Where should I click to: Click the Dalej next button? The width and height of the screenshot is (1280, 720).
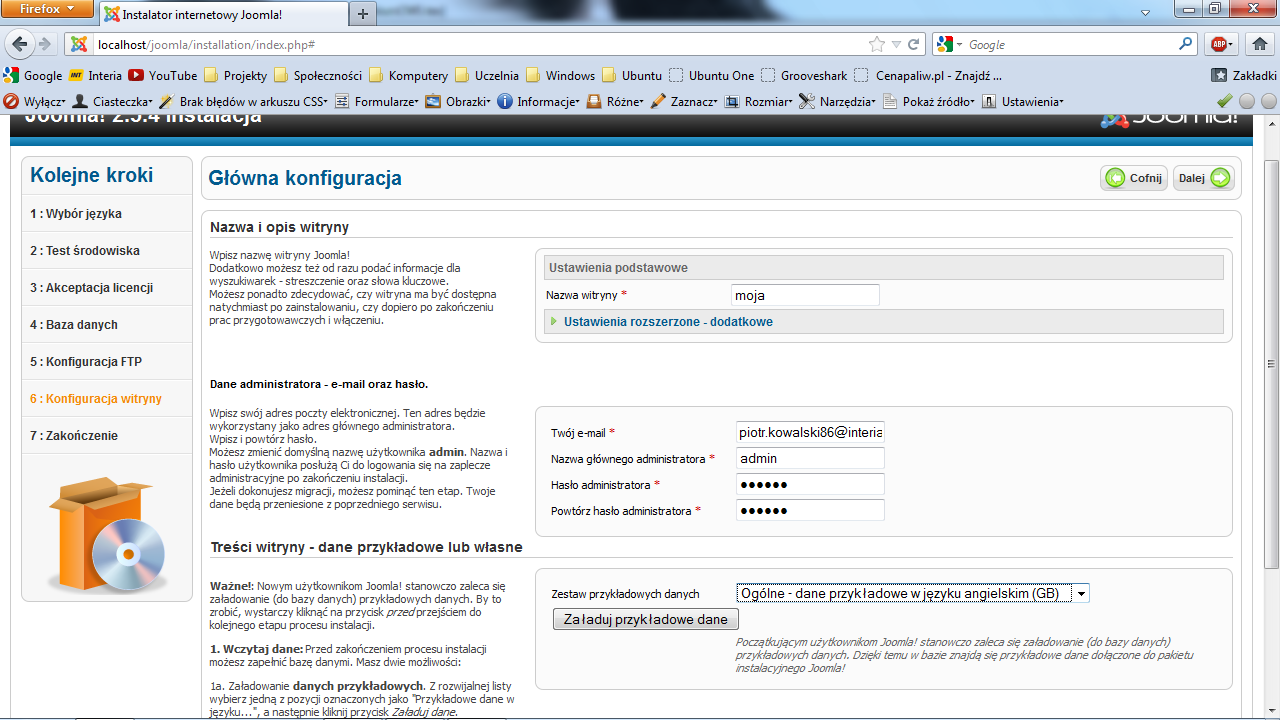coord(1204,178)
